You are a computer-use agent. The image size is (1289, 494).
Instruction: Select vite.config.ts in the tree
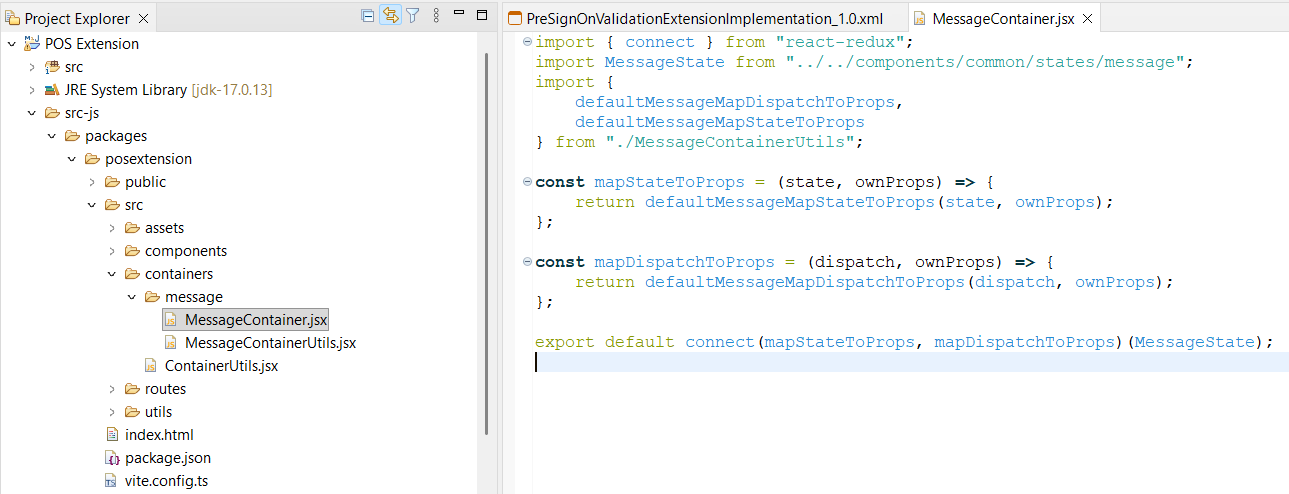(166, 481)
